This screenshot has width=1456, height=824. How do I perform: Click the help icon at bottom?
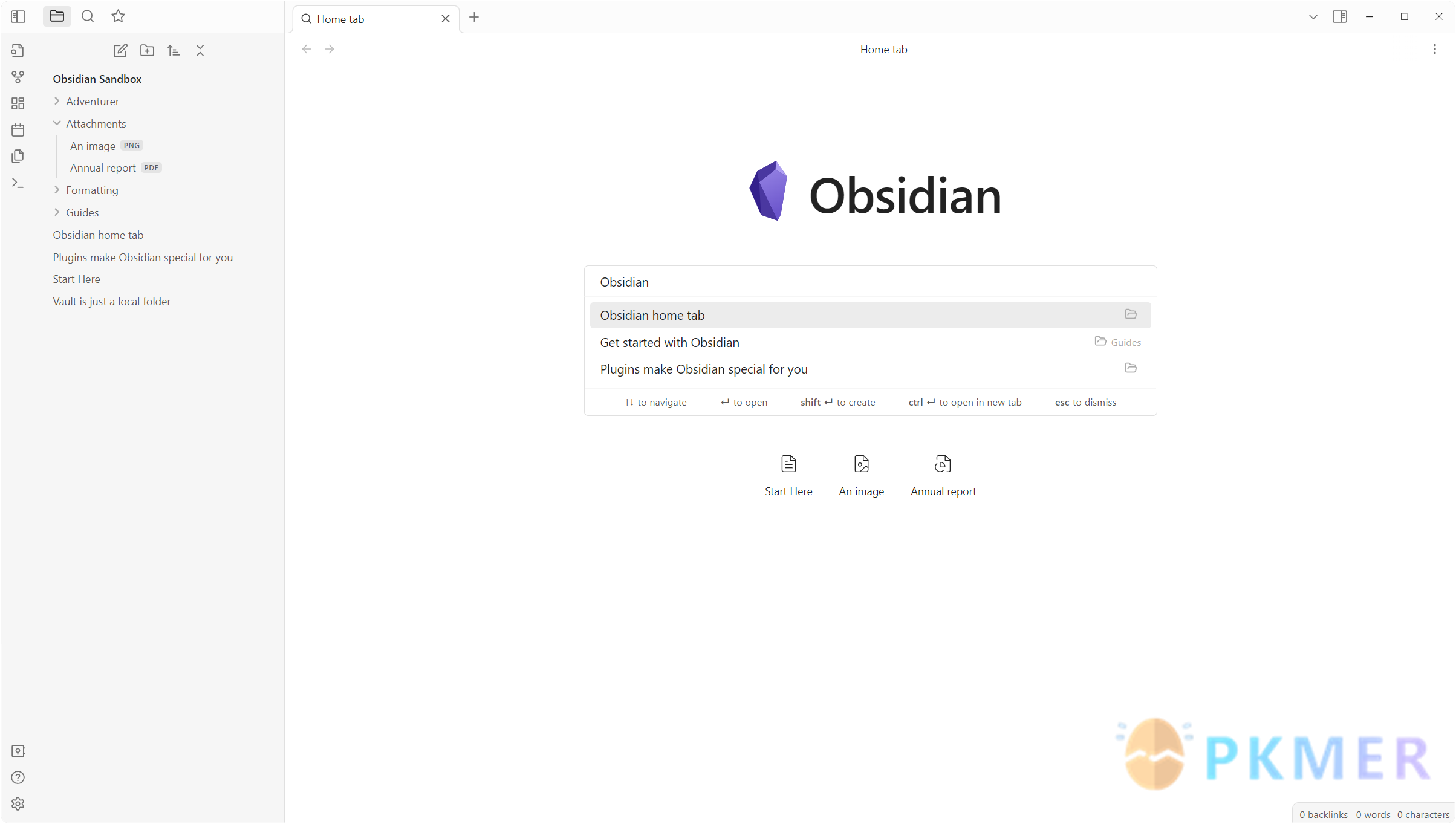tap(18, 778)
